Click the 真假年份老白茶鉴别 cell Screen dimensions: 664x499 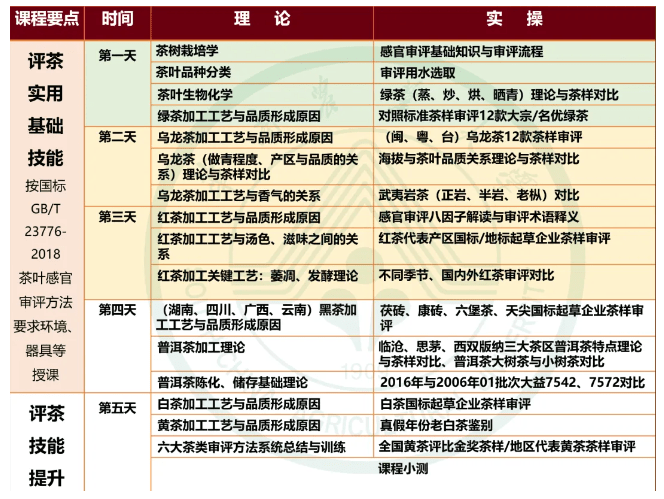(514, 425)
